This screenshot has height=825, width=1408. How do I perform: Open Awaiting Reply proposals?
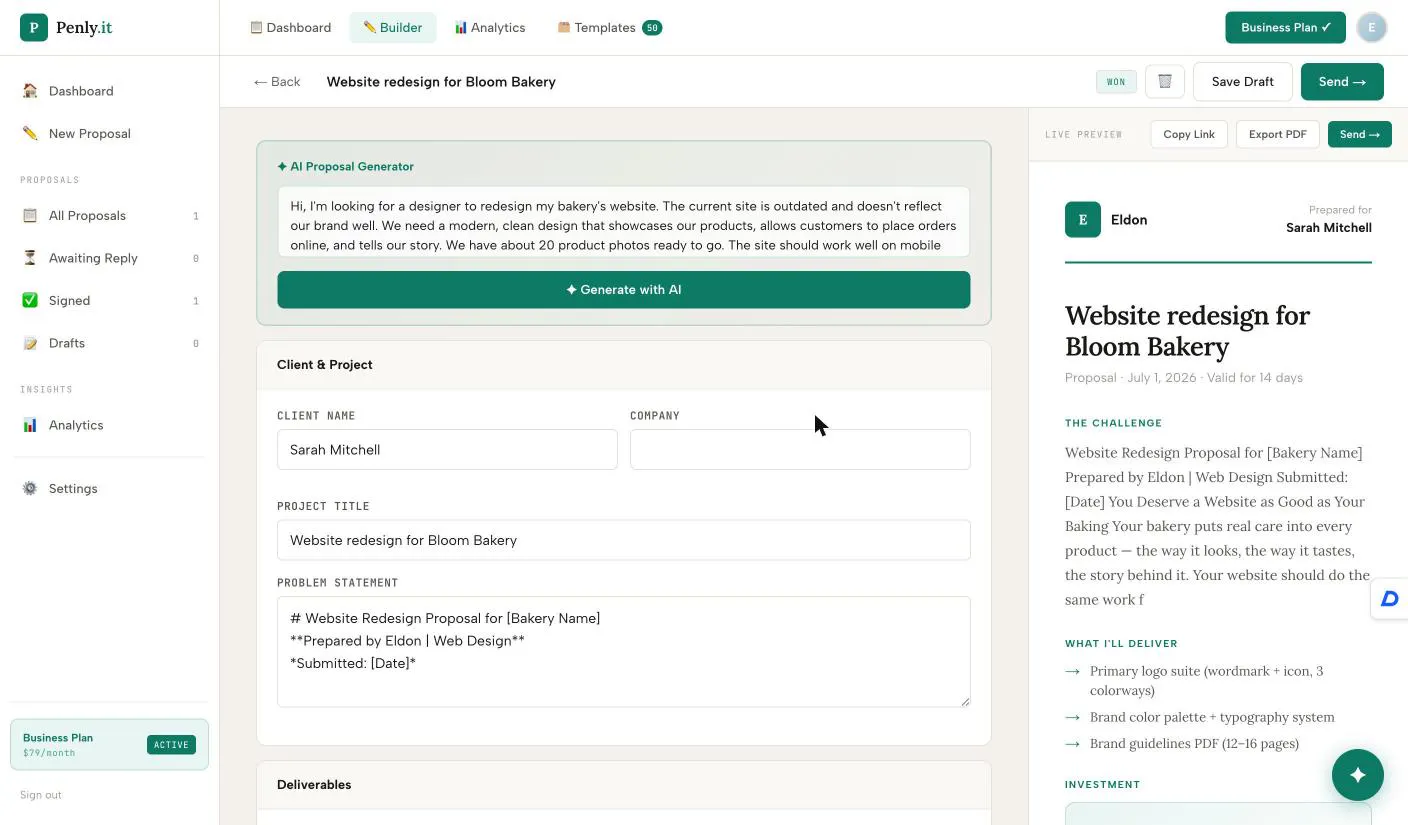[x=110, y=258]
